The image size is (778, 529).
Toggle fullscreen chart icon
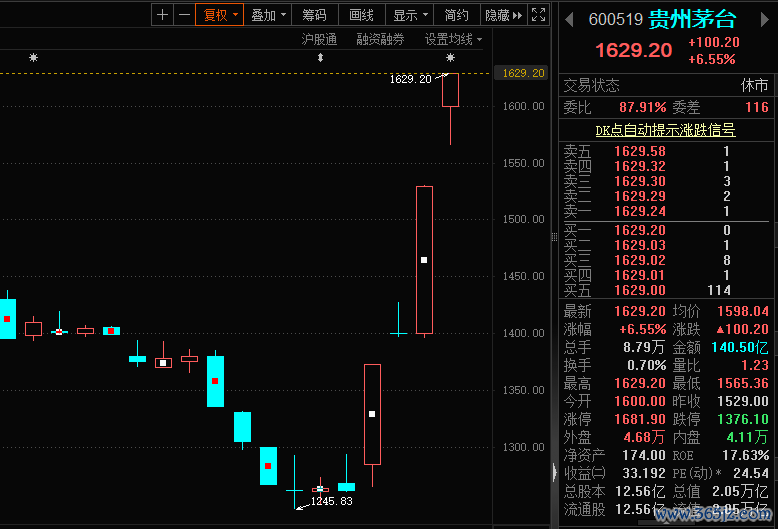(x=538, y=15)
